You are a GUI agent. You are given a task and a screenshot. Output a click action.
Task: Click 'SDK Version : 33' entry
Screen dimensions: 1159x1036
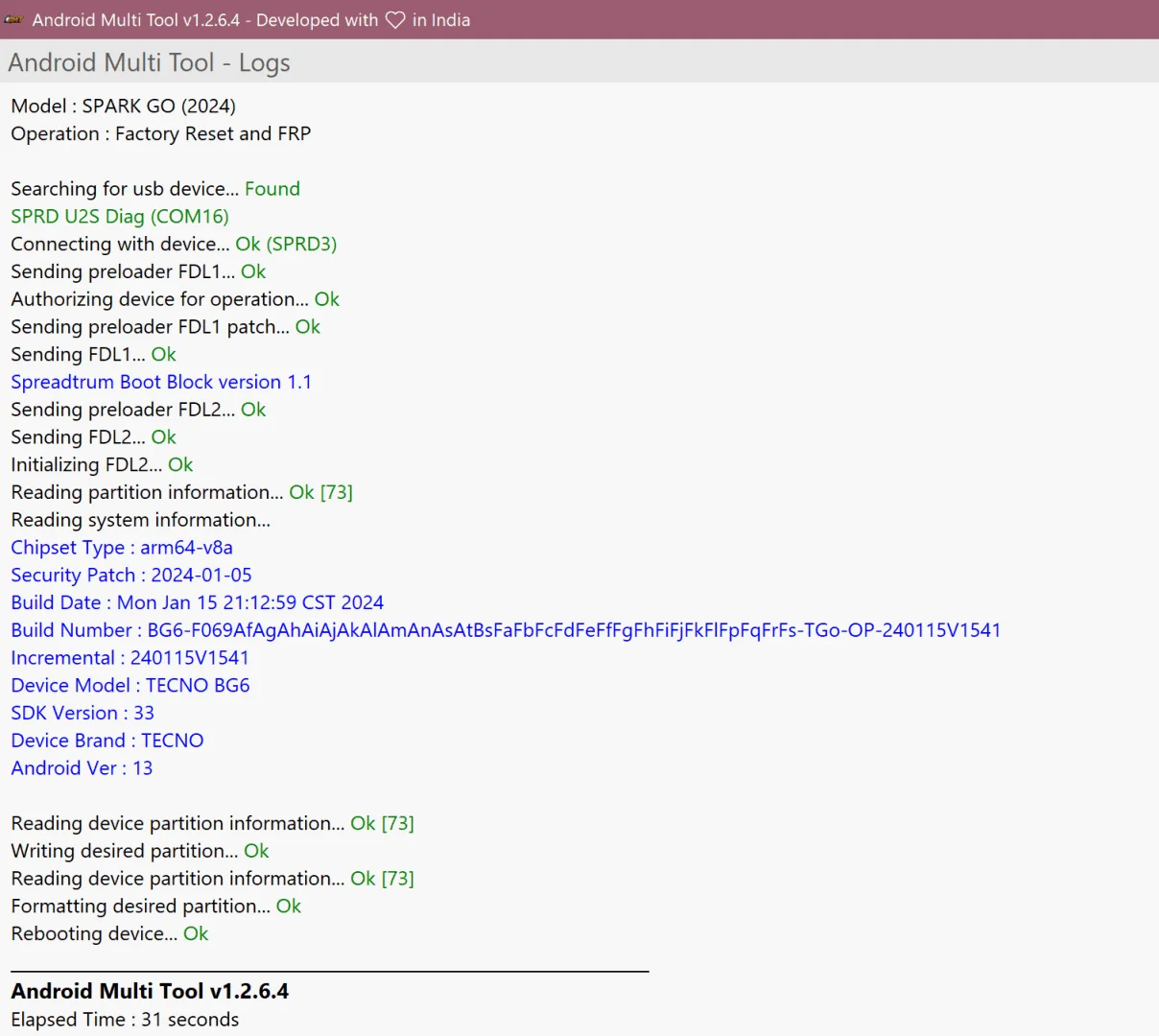[x=83, y=714]
